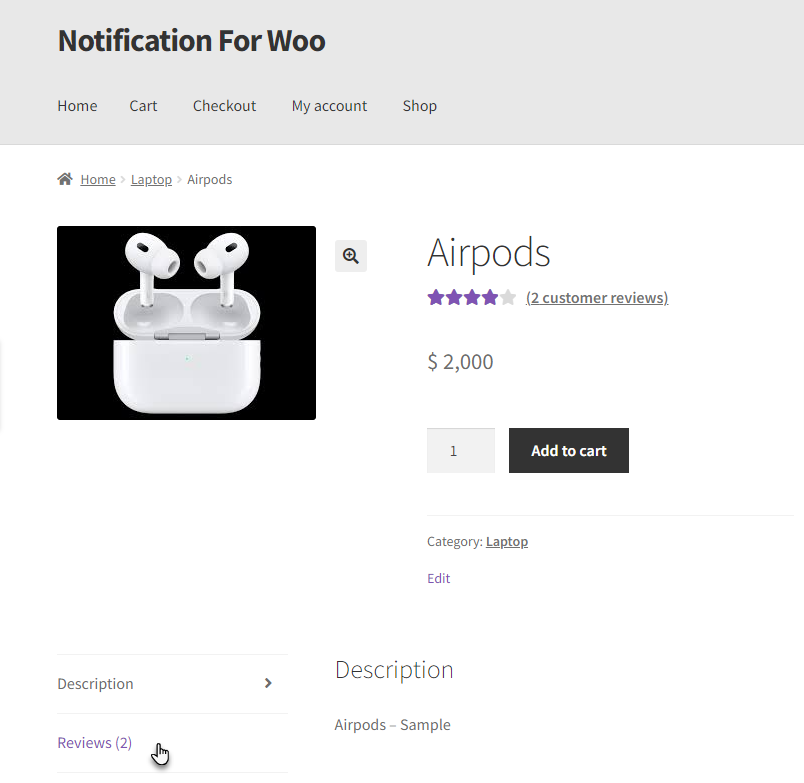Click the Home breadcrumb link

pos(98,179)
